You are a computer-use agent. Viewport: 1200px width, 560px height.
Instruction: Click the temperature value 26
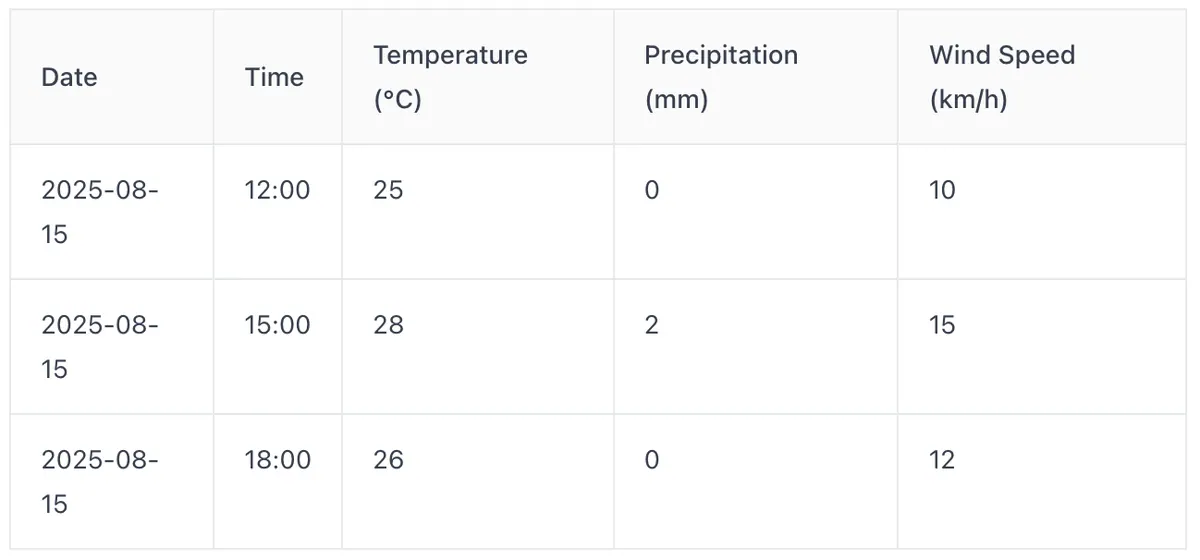pos(388,460)
